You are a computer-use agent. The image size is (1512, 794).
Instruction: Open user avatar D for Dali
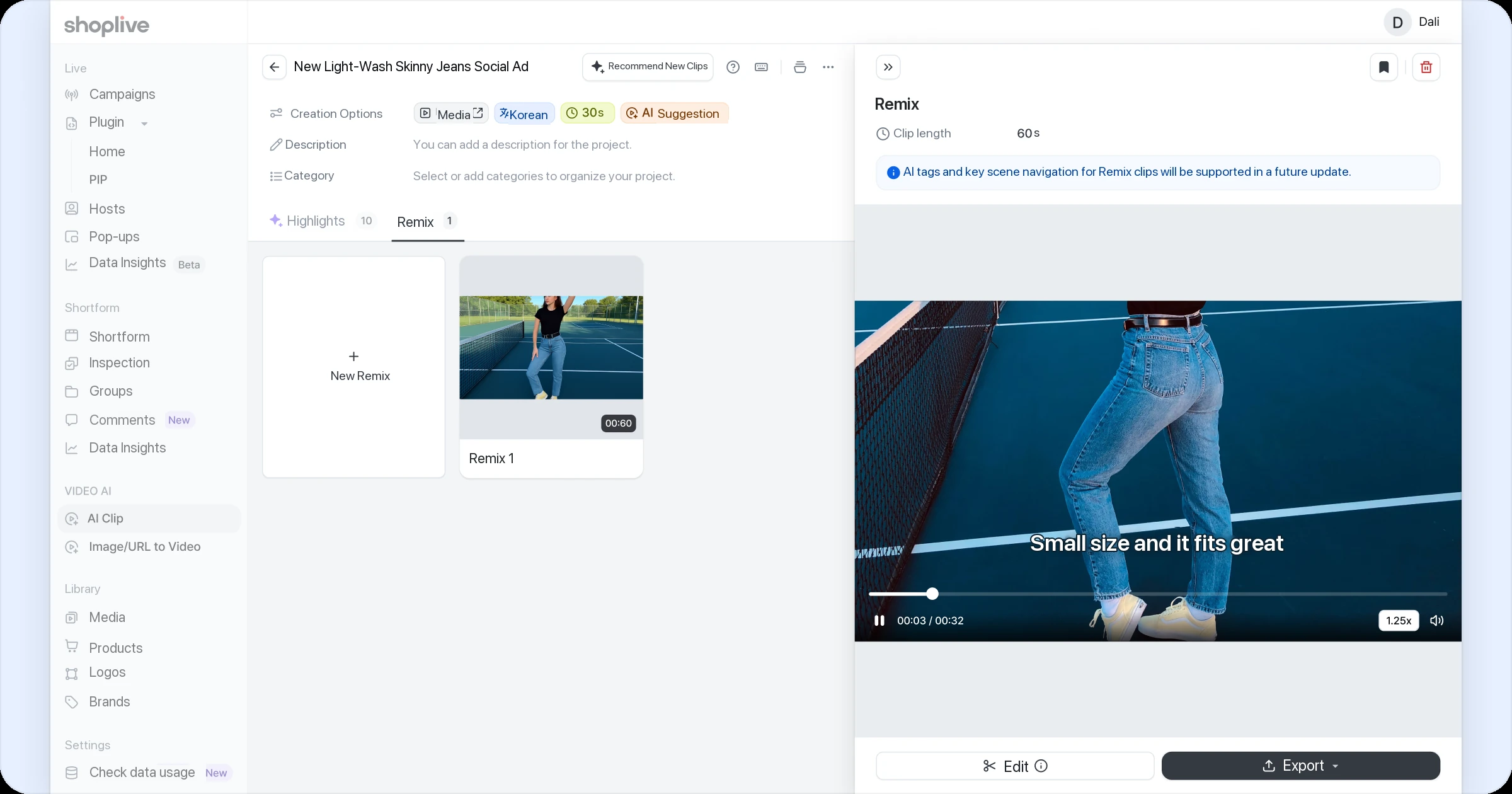click(1397, 23)
